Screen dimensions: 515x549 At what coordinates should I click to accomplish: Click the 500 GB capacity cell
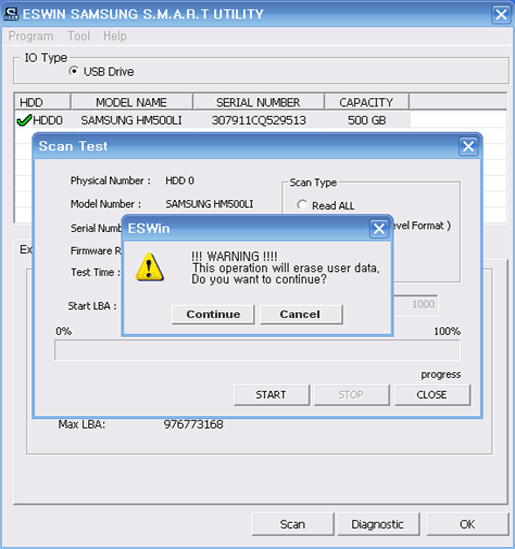tap(367, 120)
